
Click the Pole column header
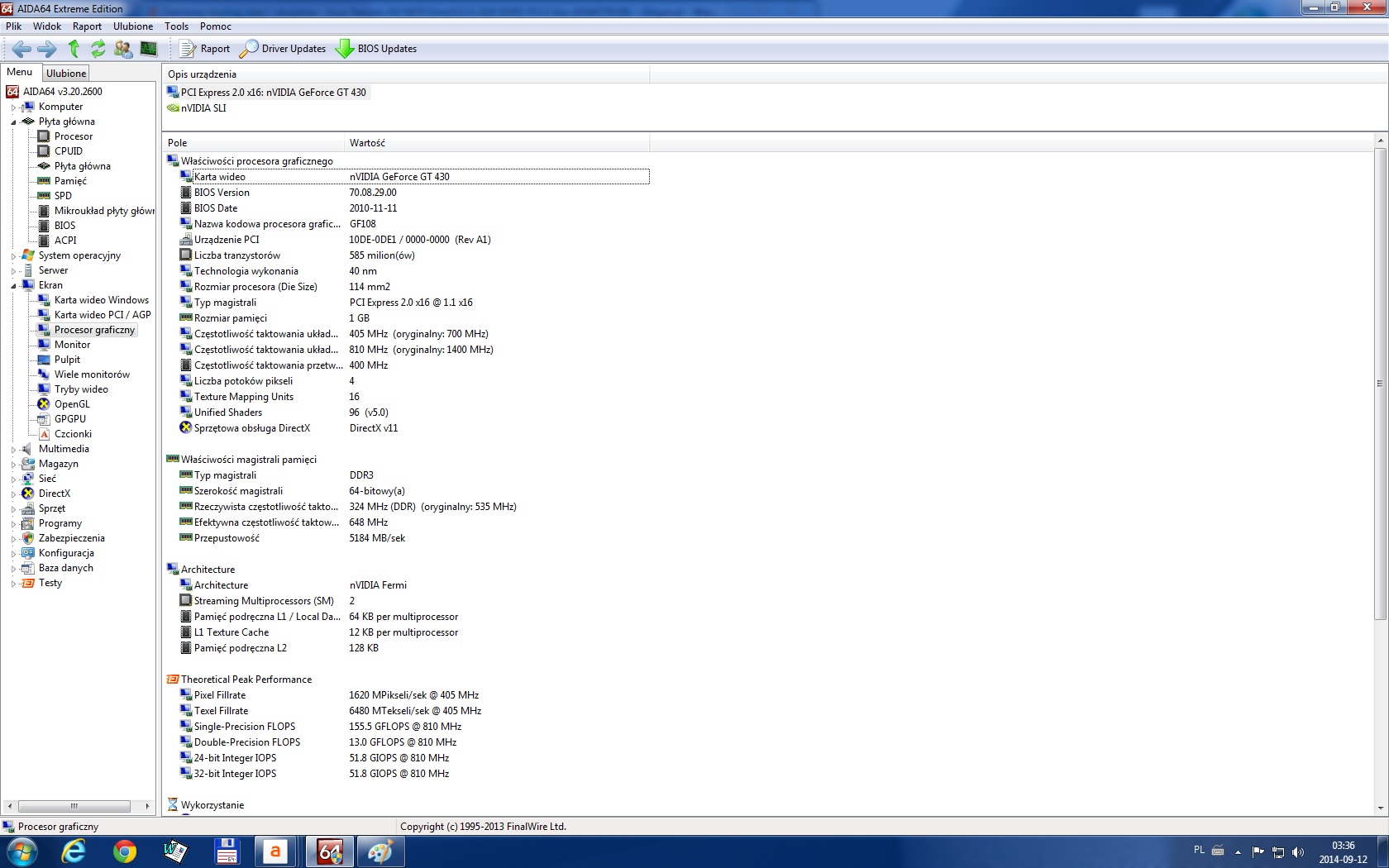(253, 143)
